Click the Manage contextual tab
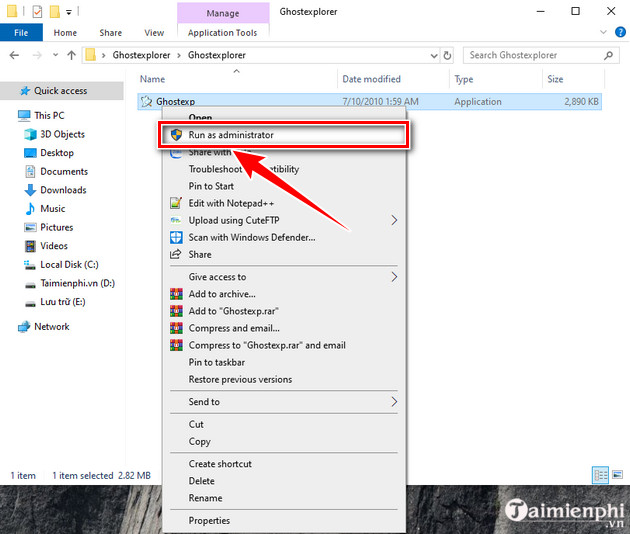Viewport: 630px width, 534px height. [x=223, y=13]
